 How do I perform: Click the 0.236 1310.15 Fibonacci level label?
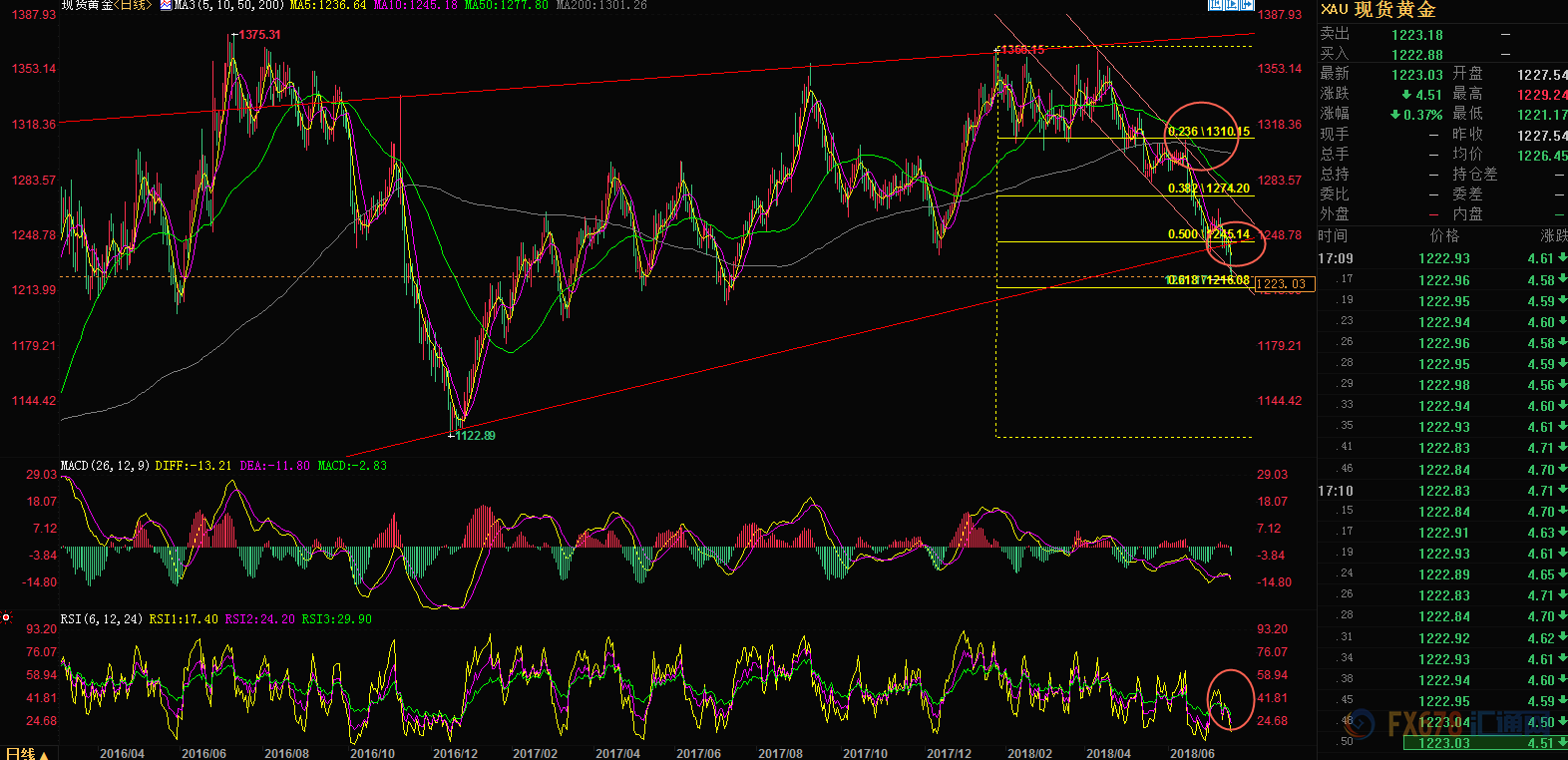pyautogui.click(x=1209, y=132)
